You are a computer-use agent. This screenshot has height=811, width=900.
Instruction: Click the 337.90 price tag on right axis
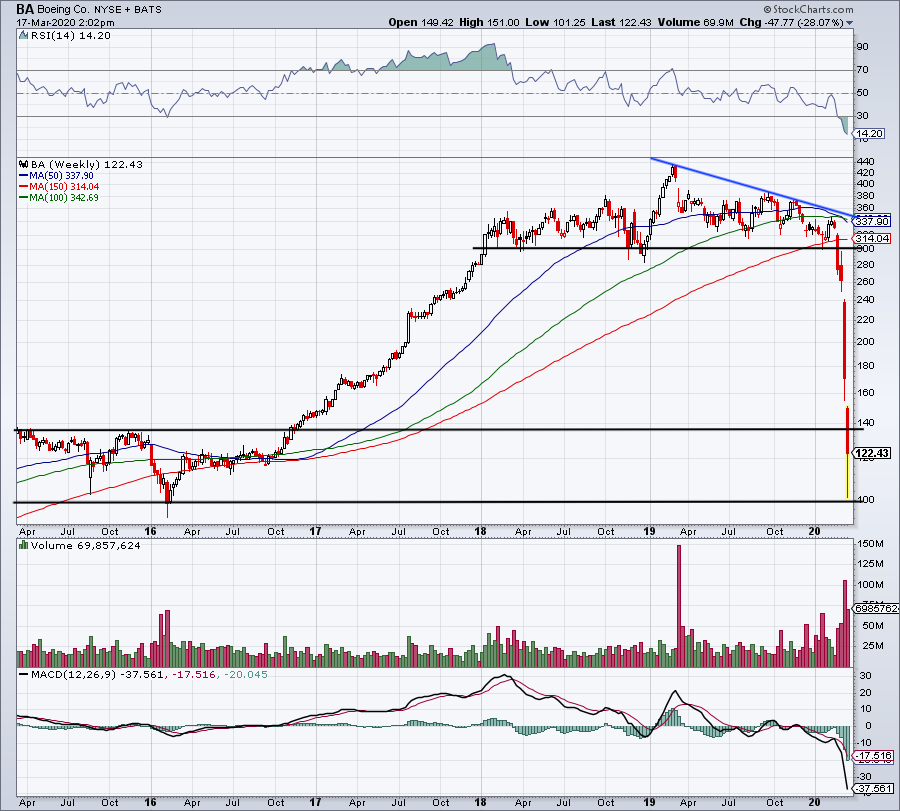pyautogui.click(x=872, y=221)
